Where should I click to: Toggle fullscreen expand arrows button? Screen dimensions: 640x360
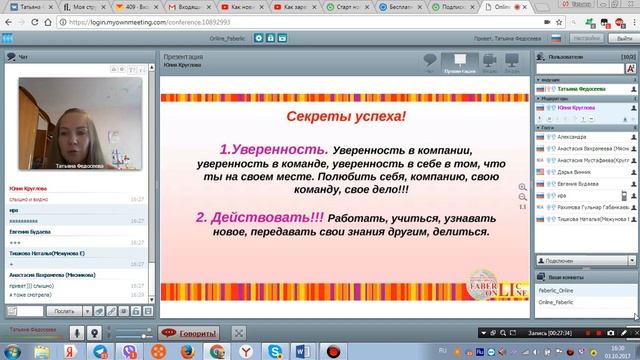[x=239, y=333]
